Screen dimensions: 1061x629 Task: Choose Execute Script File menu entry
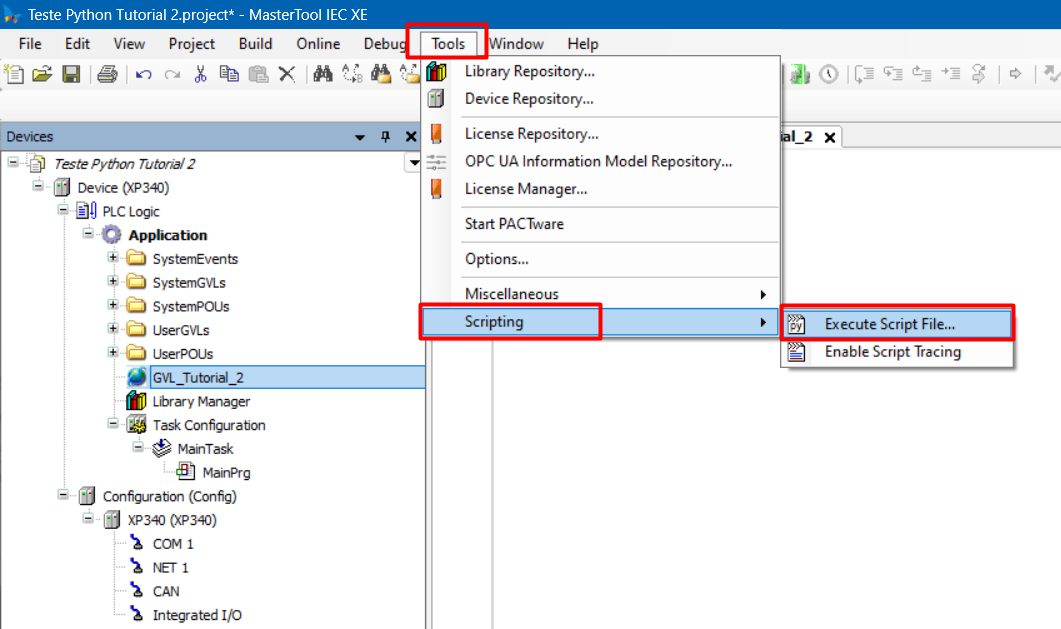[x=889, y=324]
